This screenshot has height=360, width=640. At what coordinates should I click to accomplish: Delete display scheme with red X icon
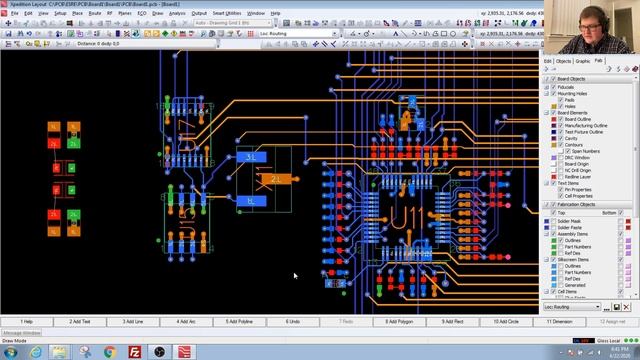[626, 307]
